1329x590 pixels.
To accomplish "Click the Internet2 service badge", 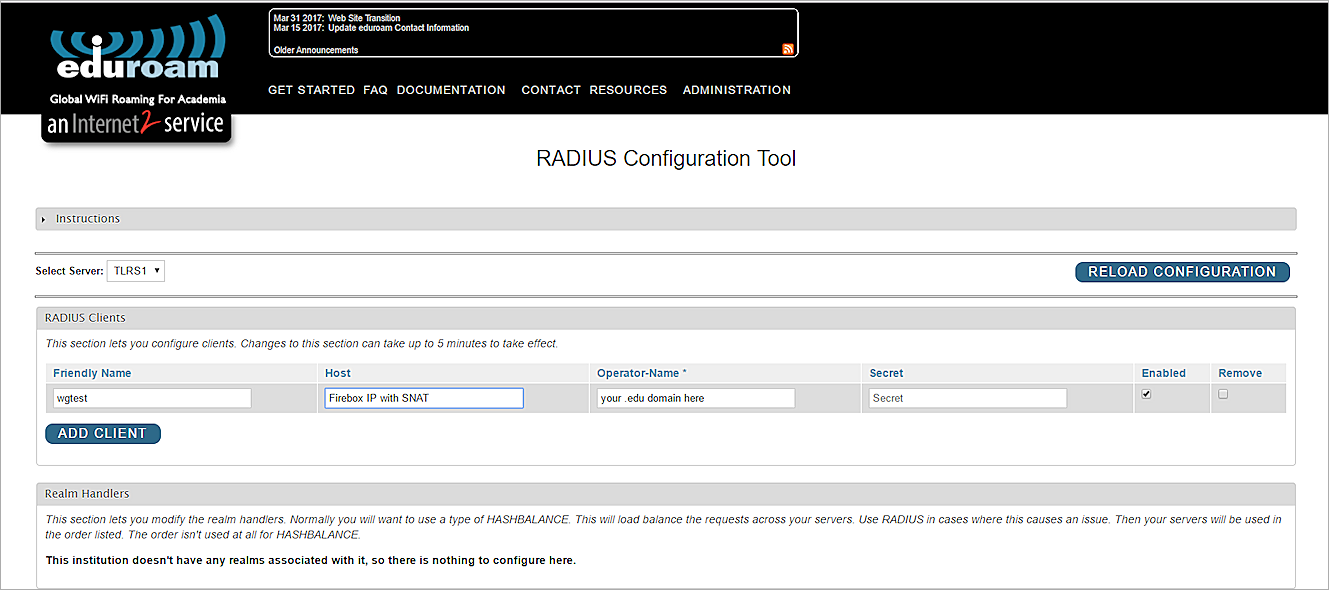I will pos(137,126).
